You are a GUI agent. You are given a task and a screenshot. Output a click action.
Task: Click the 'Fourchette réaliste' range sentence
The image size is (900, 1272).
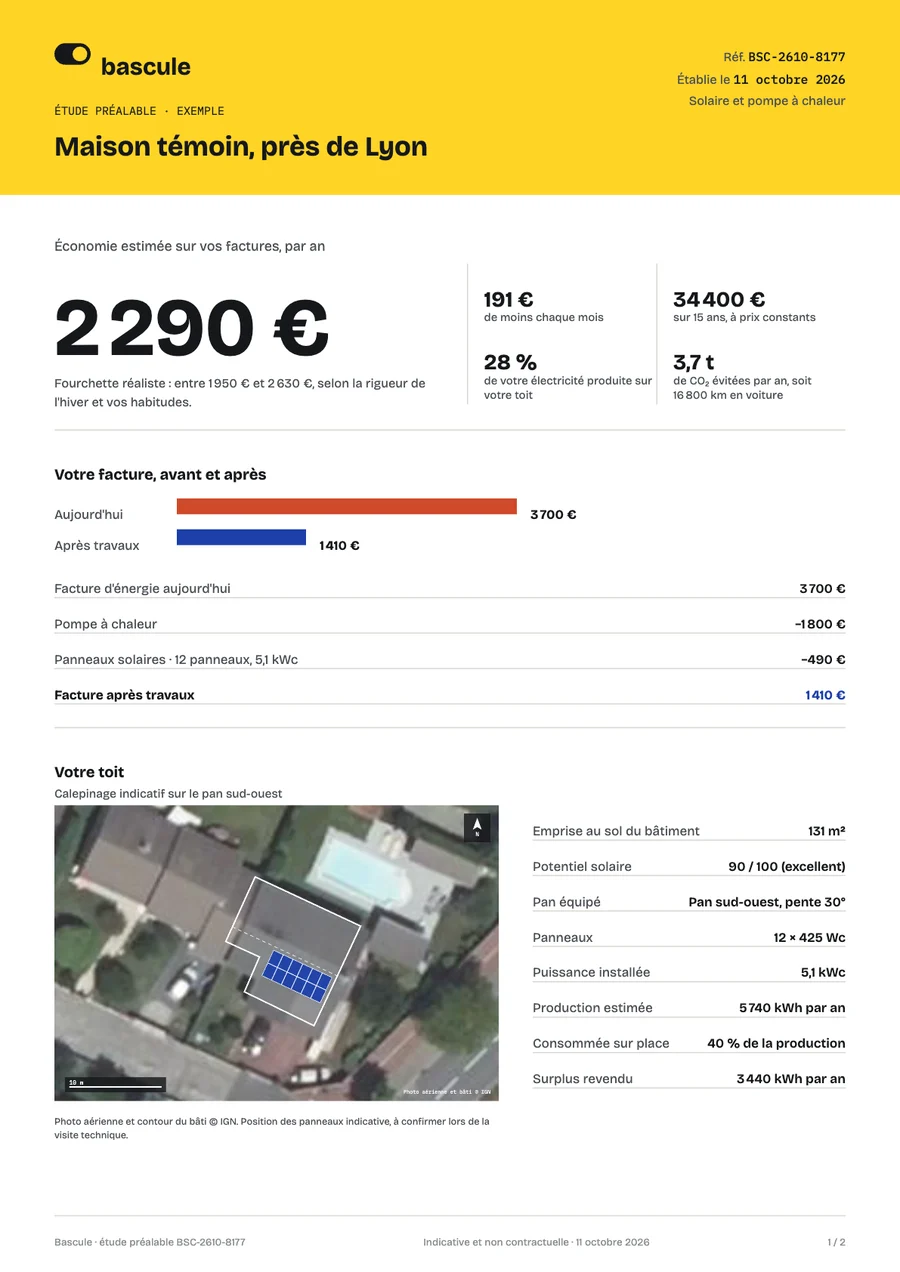[x=240, y=392]
